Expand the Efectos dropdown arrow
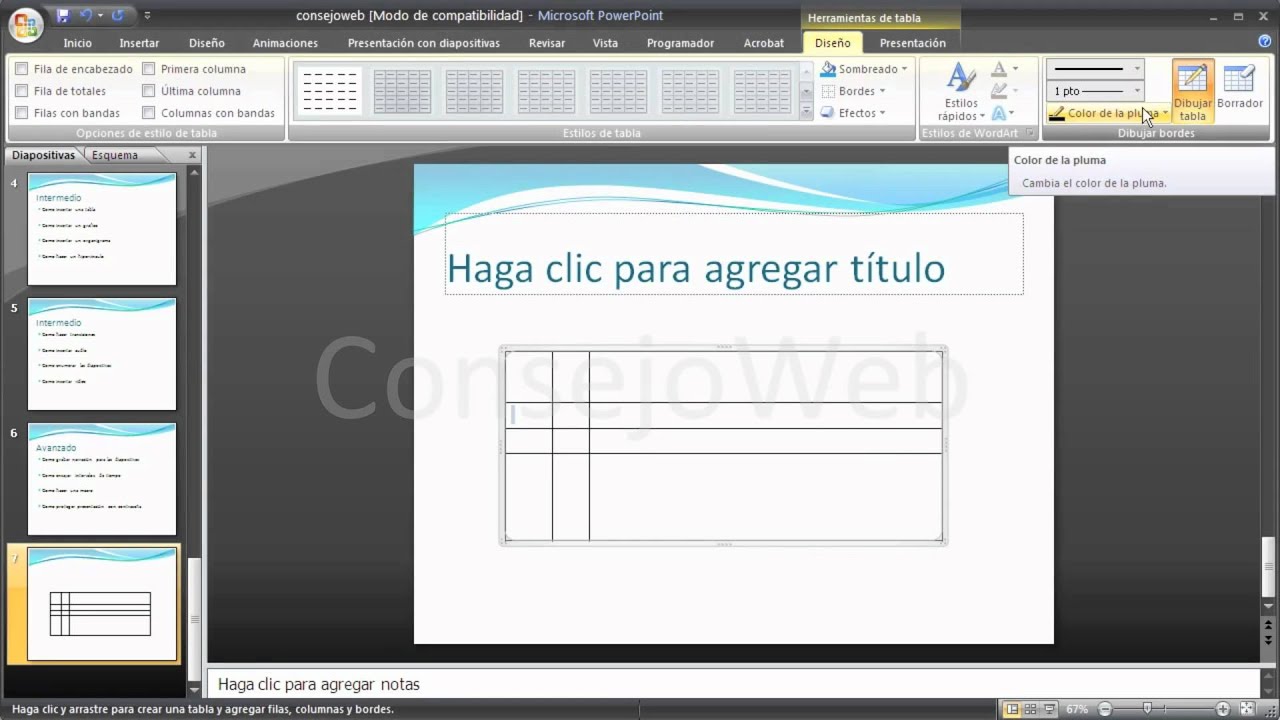This screenshot has width=1280, height=720. (884, 113)
